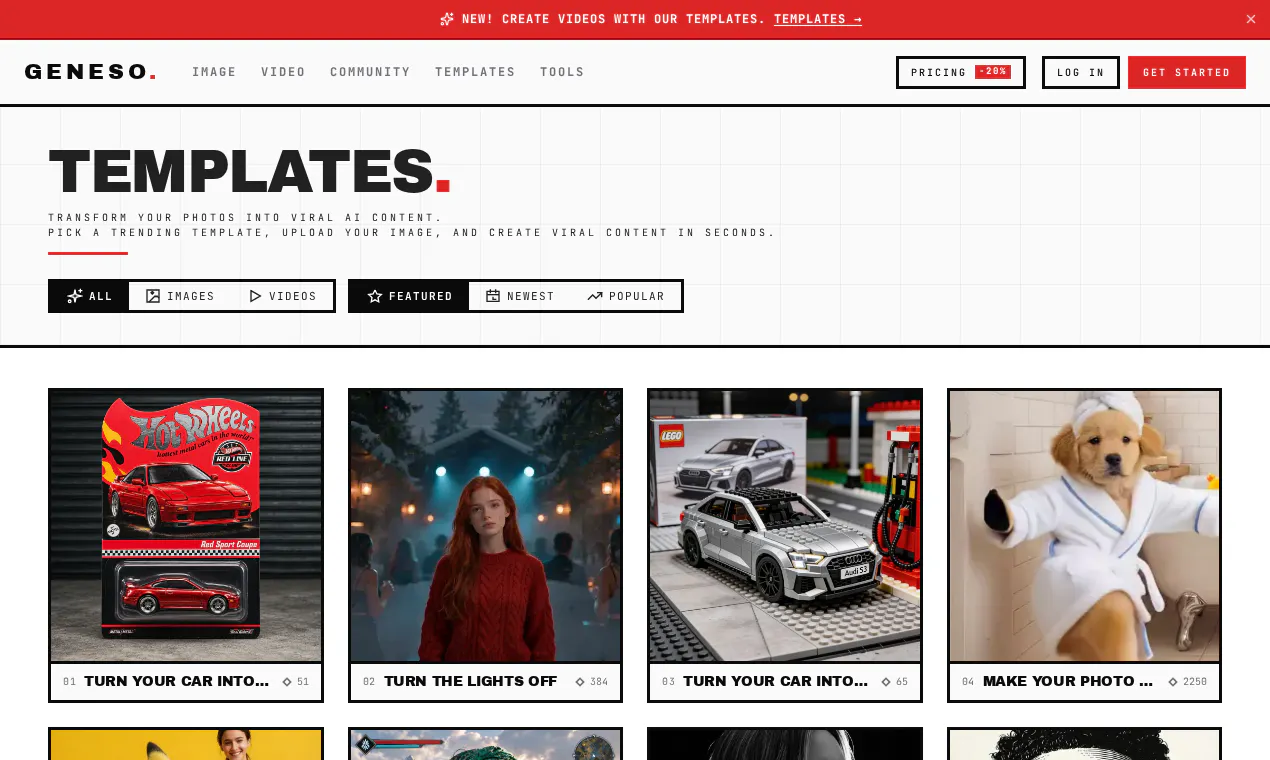The width and height of the screenshot is (1270, 760).
Task: Click the star icon on the Featured tab
Action: [x=375, y=296]
